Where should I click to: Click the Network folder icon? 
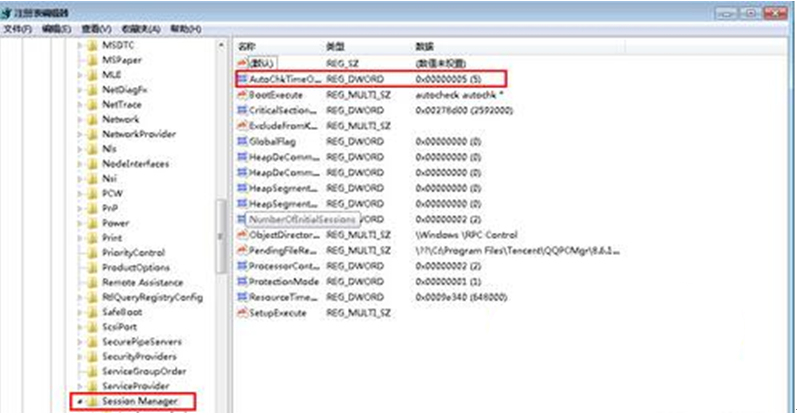pyautogui.click(x=93, y=119)
